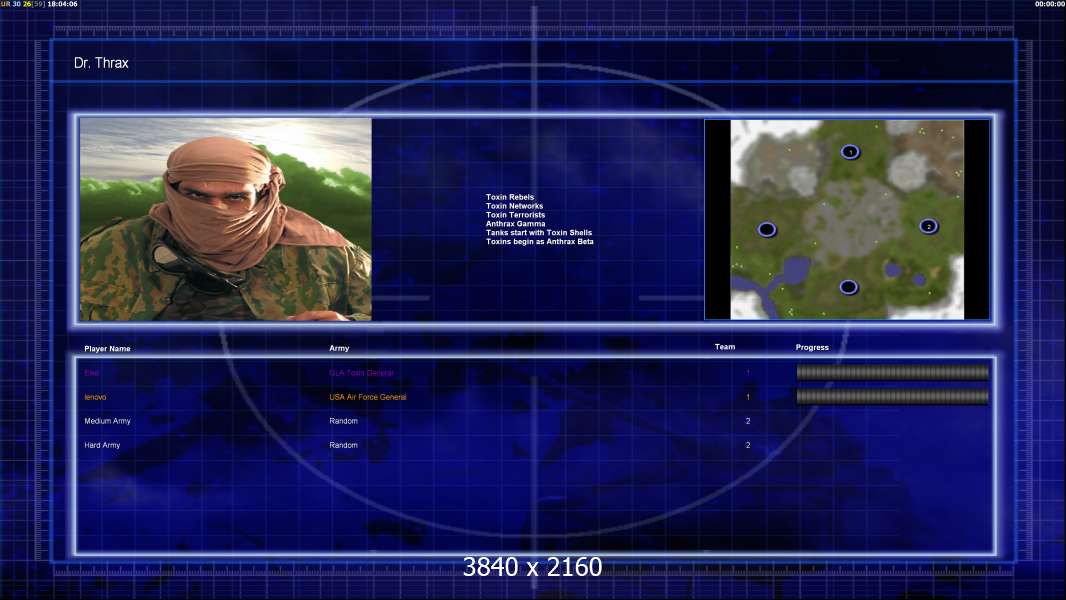Click team number for Hard Army

(x=748, y=445)
